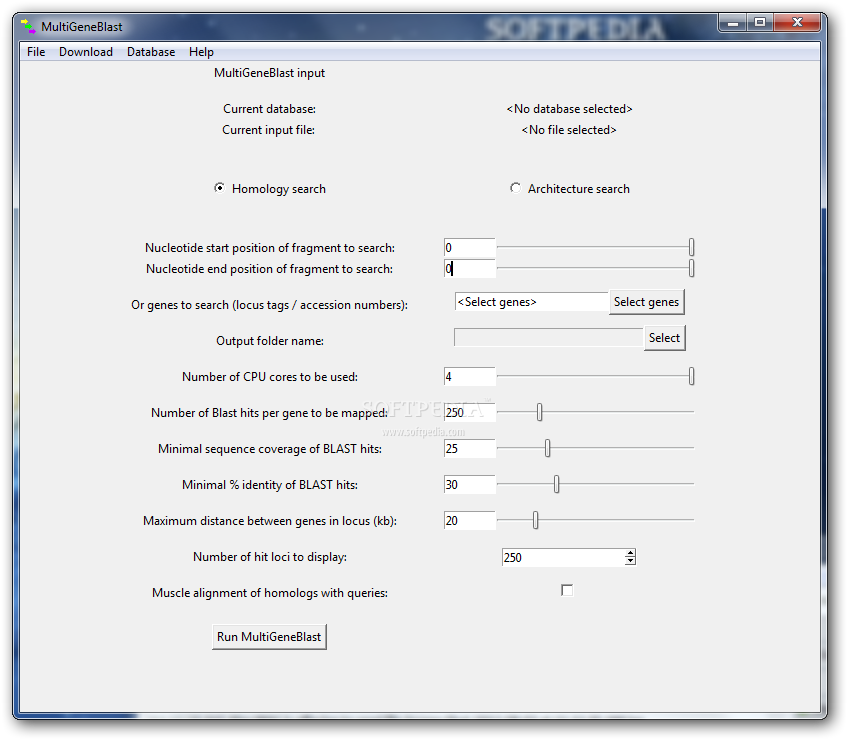Decrease number of hit loci with down arrow
Image resolution: width=848 pixels, height=740 pixels.
(630, 561)
